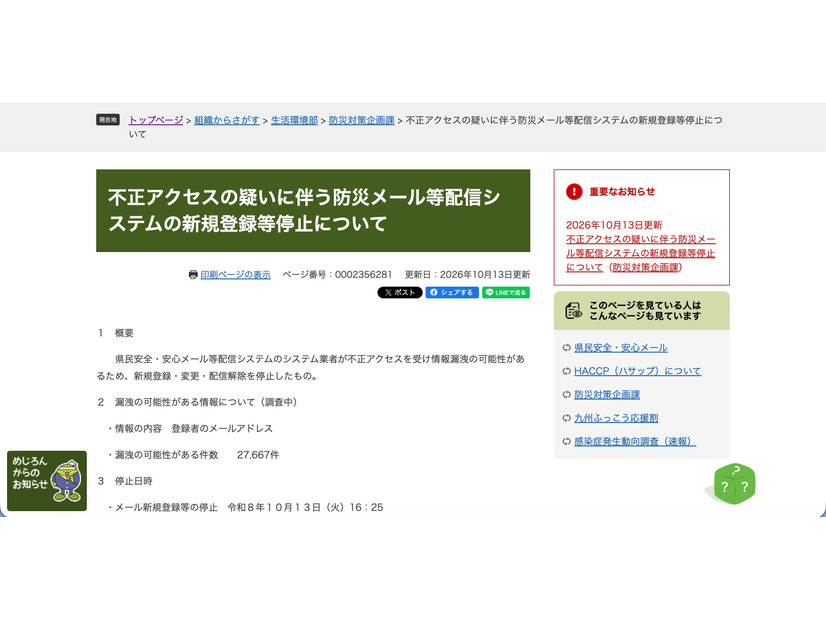This screenshot has height=620, width=826.
Task: Click the 更新日：2026年10月13日更新 text
Action: (467, 274)
